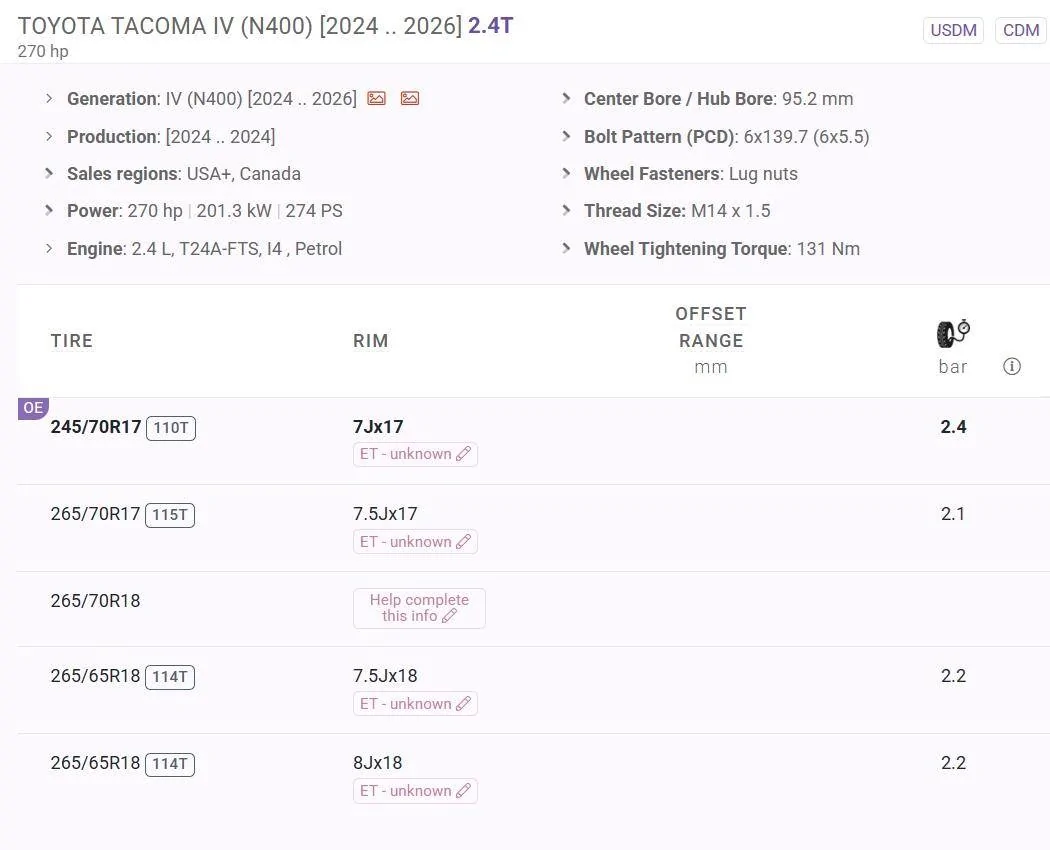Click the 2.4T trim heading
This screenshot has height=850, width=1050.
[490, 26]
